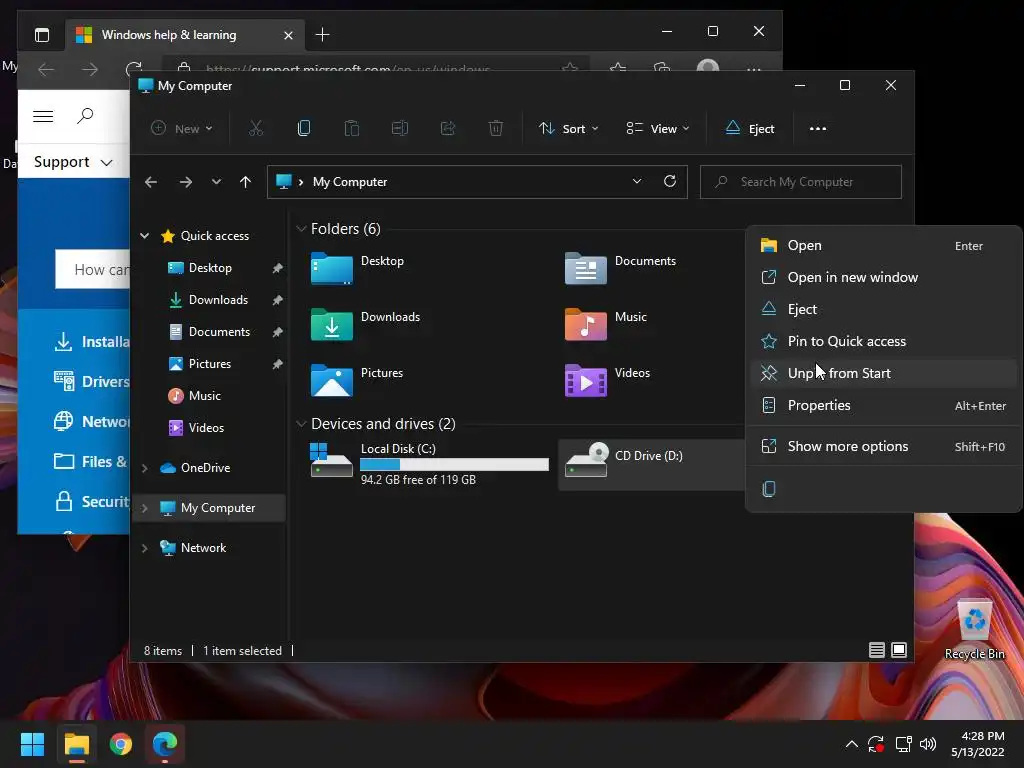Open the View dropdown menu
Viewport: 1024px width, 768px height.
[658, 129]
